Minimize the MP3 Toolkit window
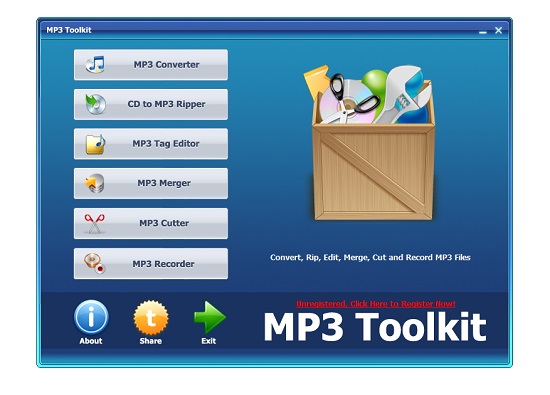550x395 pixels. [x=483, y=31]
